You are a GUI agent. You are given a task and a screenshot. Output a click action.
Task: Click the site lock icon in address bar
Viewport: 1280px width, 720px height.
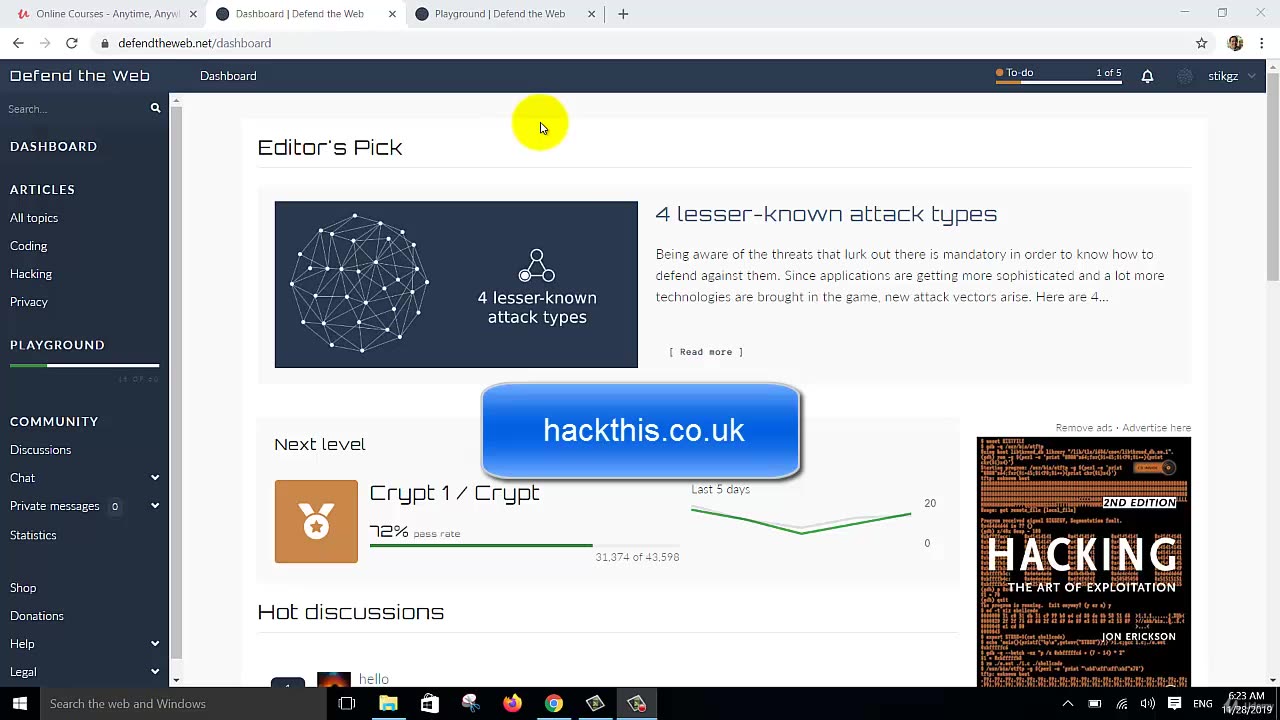[x=105, y=43]
